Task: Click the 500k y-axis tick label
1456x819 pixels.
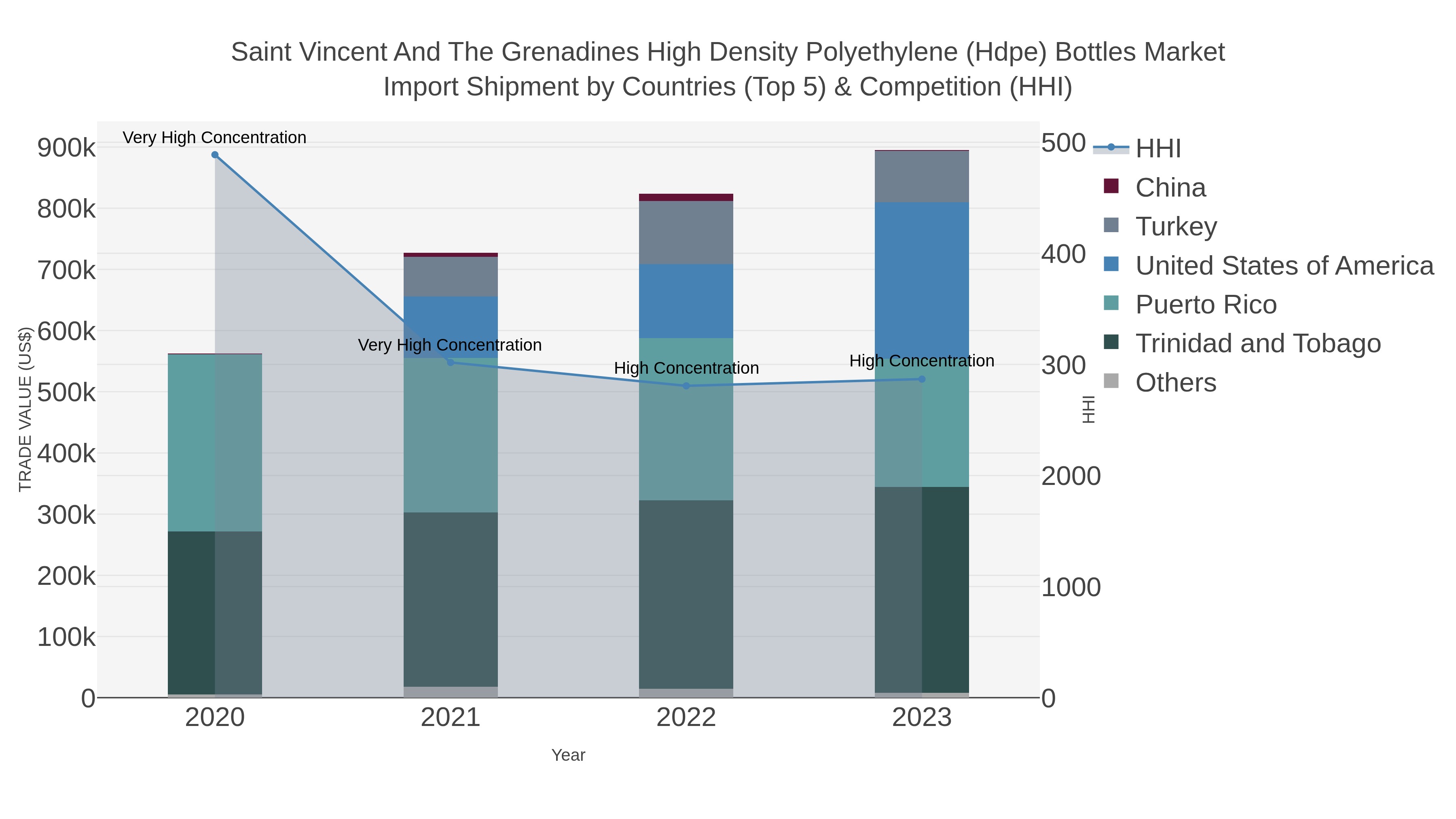Action: 66,392
